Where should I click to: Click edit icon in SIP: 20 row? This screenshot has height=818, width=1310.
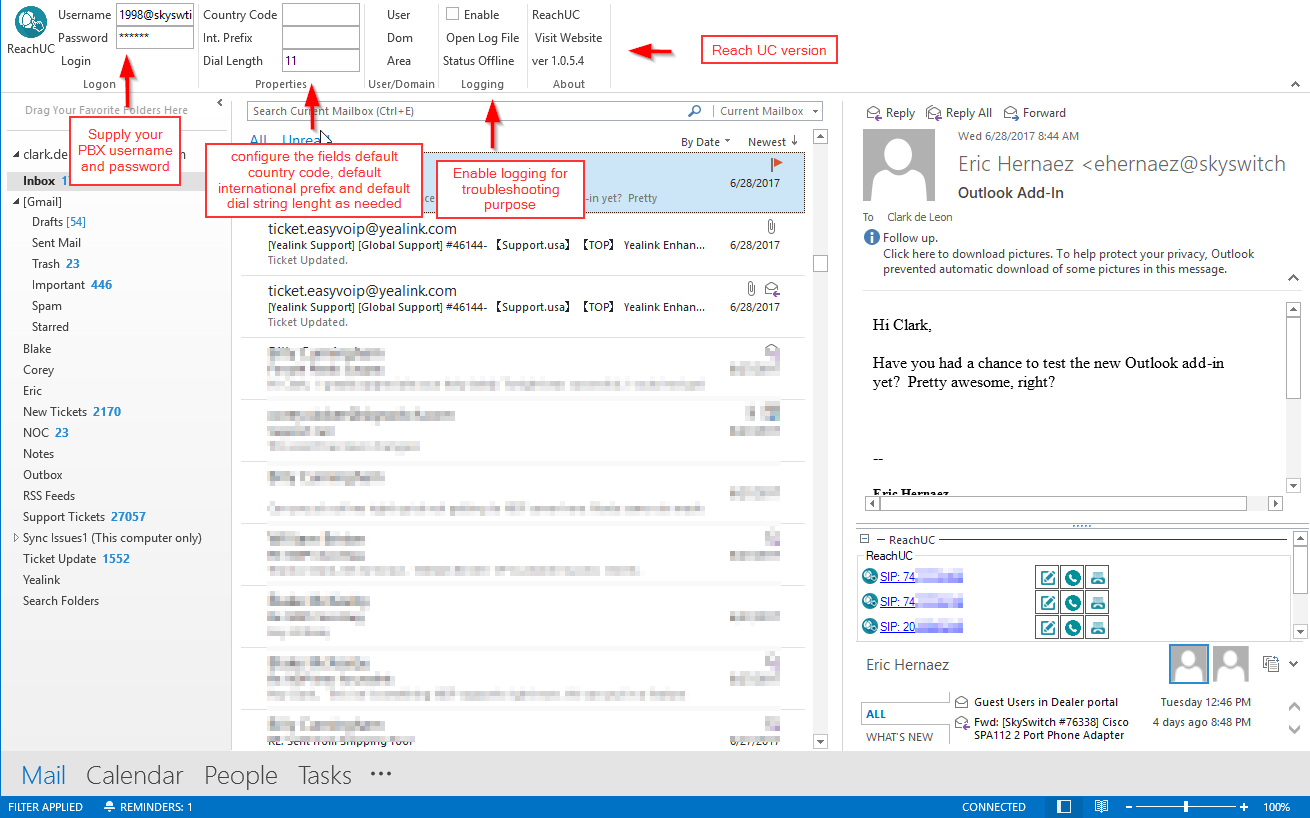(x=1047, y=627)
